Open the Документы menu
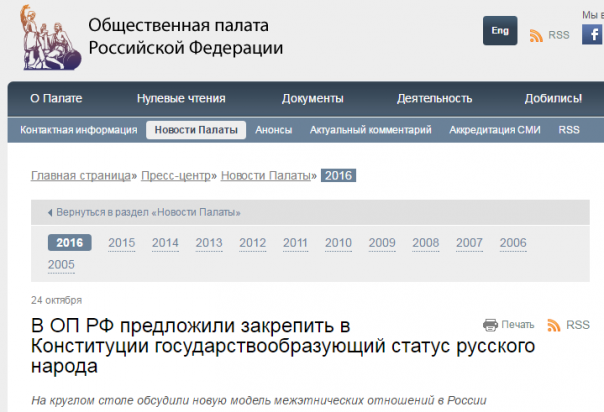 312,99
